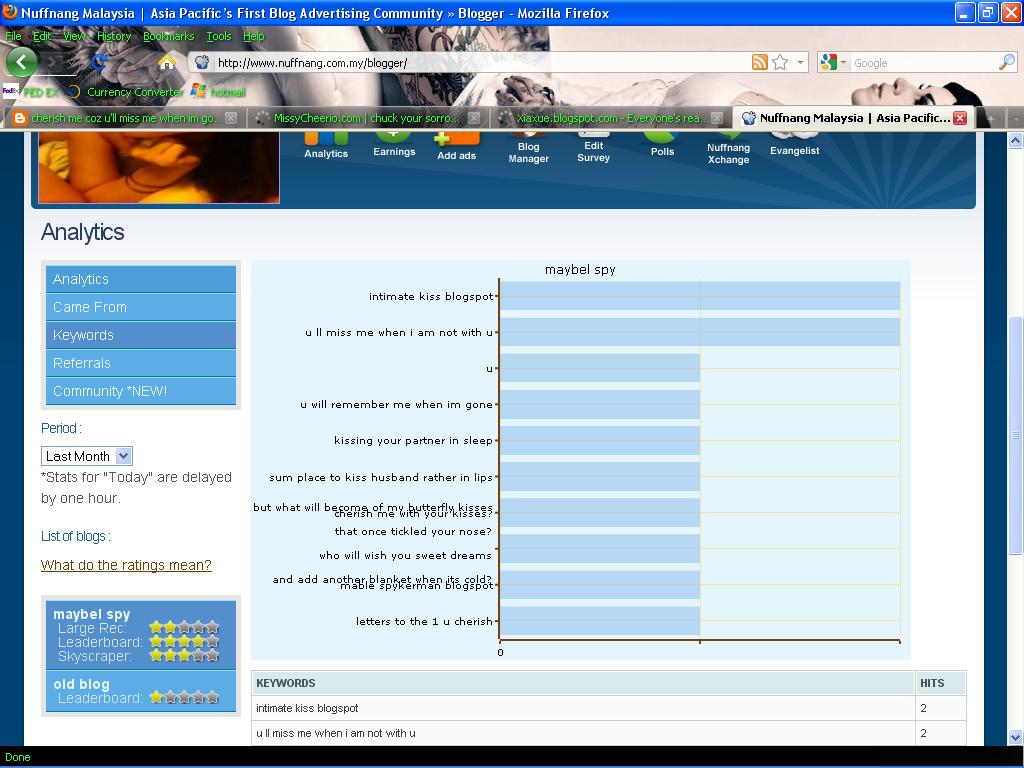Open the History menu
1024x768 pixels.
coord(114,36)
